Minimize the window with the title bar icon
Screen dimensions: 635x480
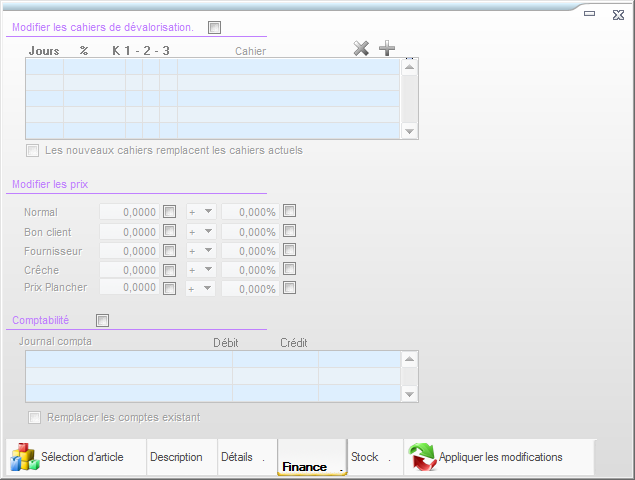590,13
